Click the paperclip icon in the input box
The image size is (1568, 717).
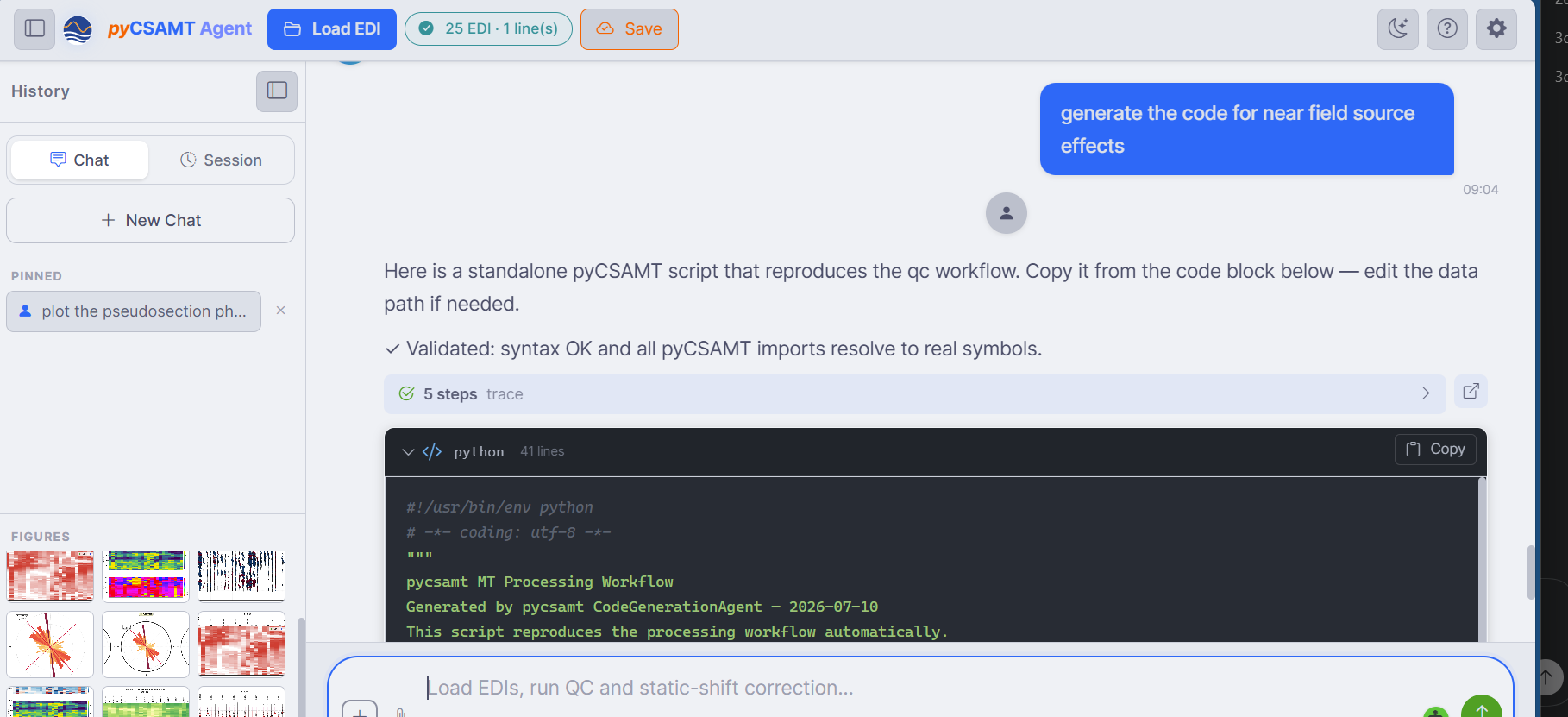click(401, 712)
